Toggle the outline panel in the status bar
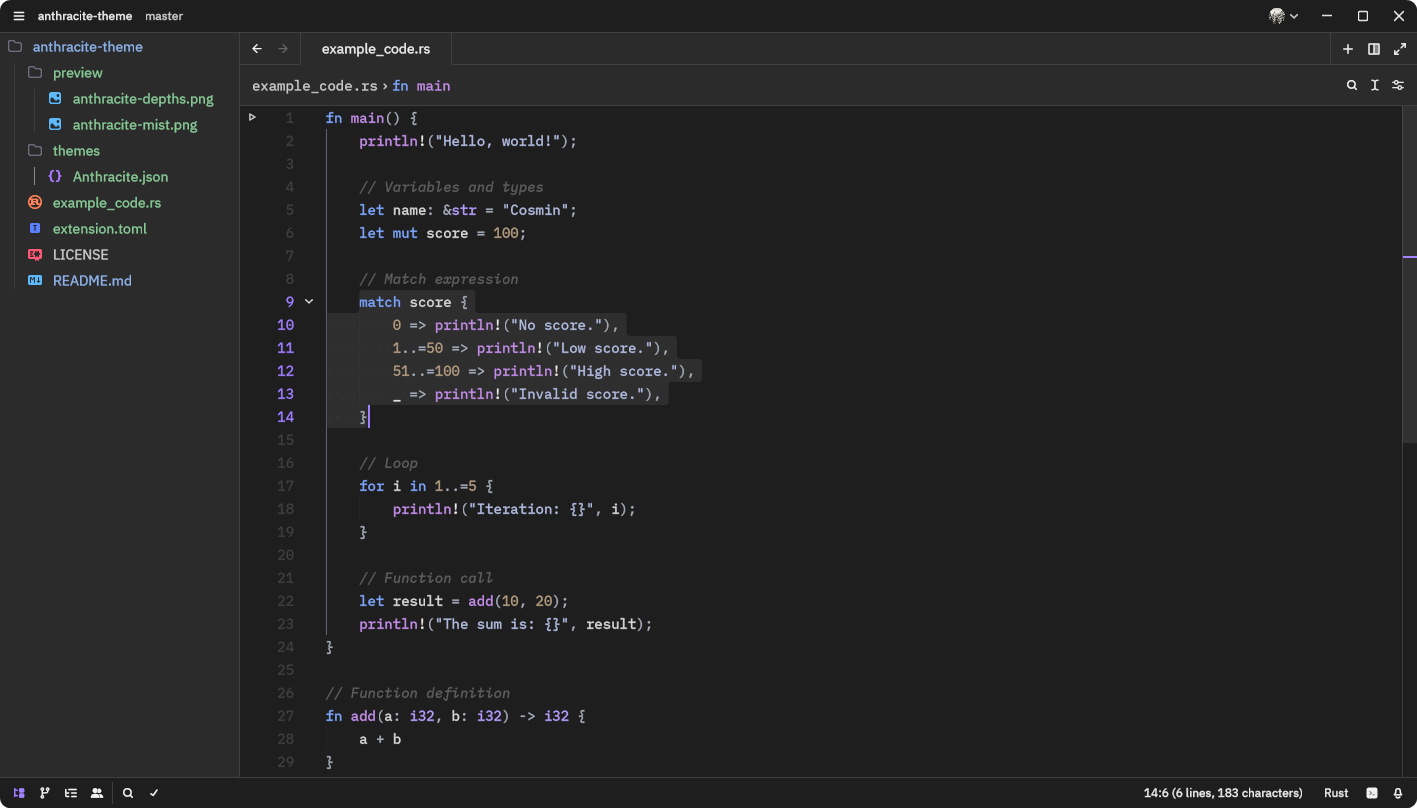1417x808 pixels. (x=71, y=793)
